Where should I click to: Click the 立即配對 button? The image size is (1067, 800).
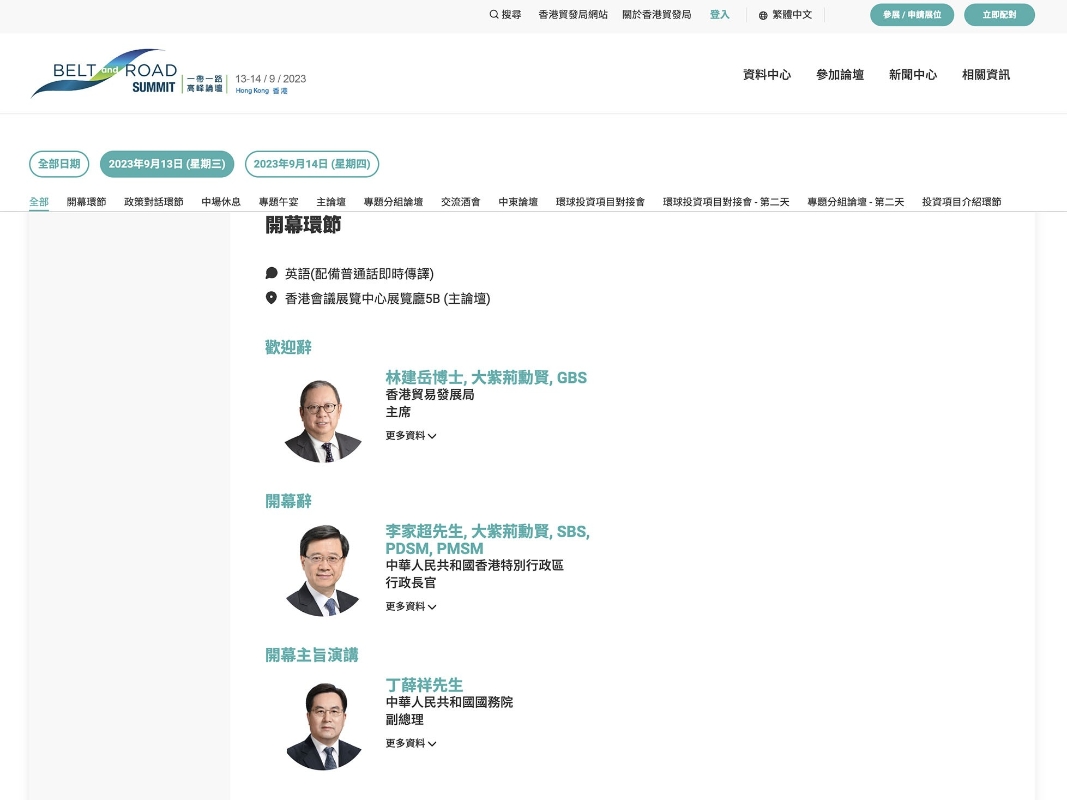999,15
